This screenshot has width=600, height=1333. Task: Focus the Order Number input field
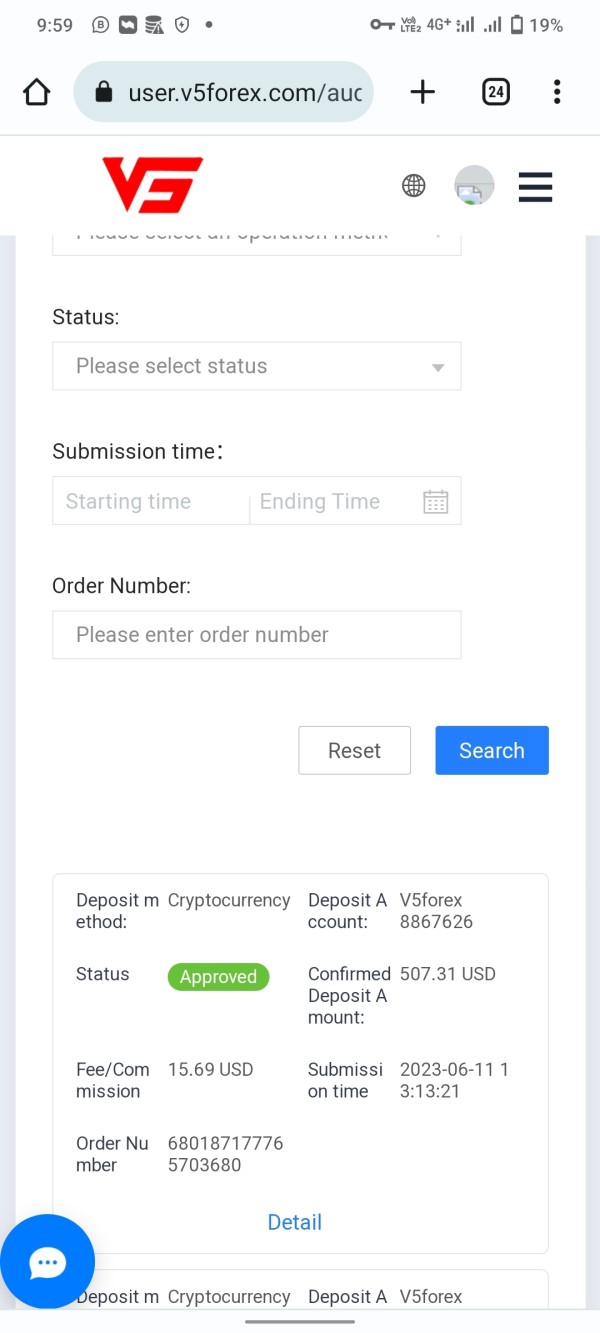click(256, 635)
